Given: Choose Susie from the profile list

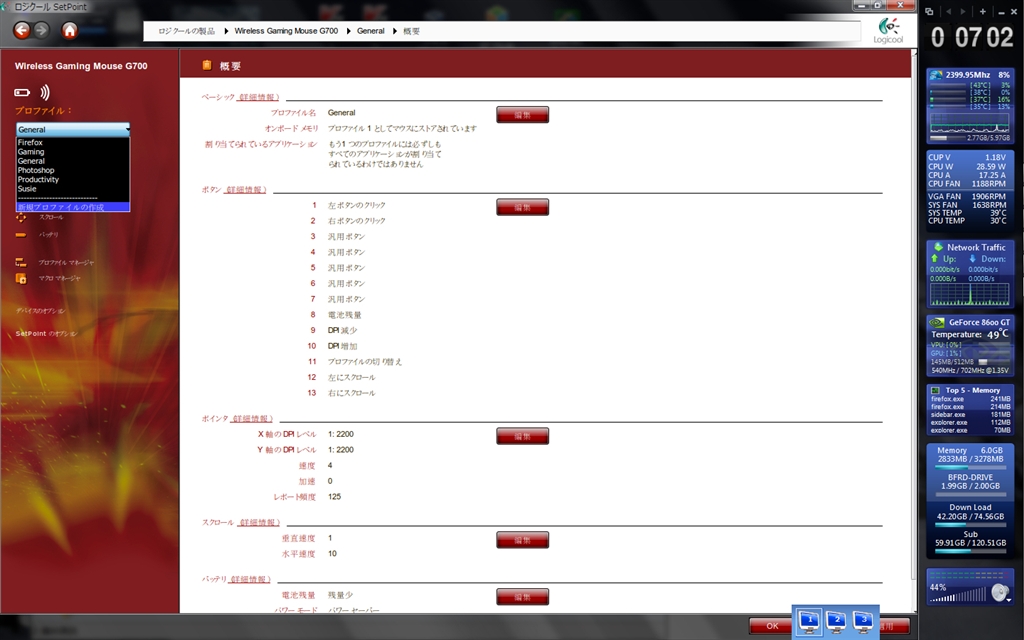Looking at the screenshot, I should click(73, 188).
